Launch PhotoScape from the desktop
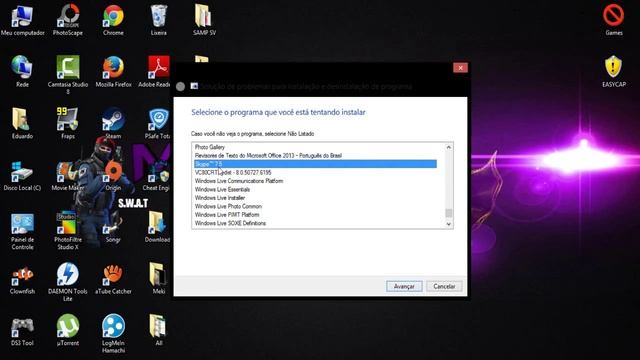Viewport: 640px width, 360px height. coord(68,20)
